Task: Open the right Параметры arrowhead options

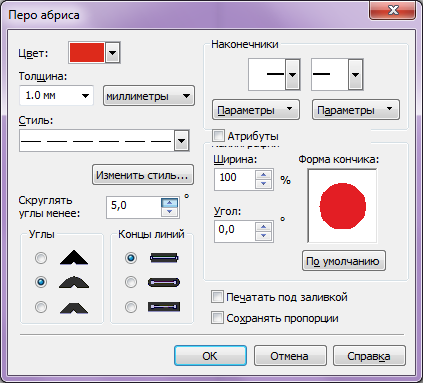Action: pyautogui.click(x=356, y=110)
